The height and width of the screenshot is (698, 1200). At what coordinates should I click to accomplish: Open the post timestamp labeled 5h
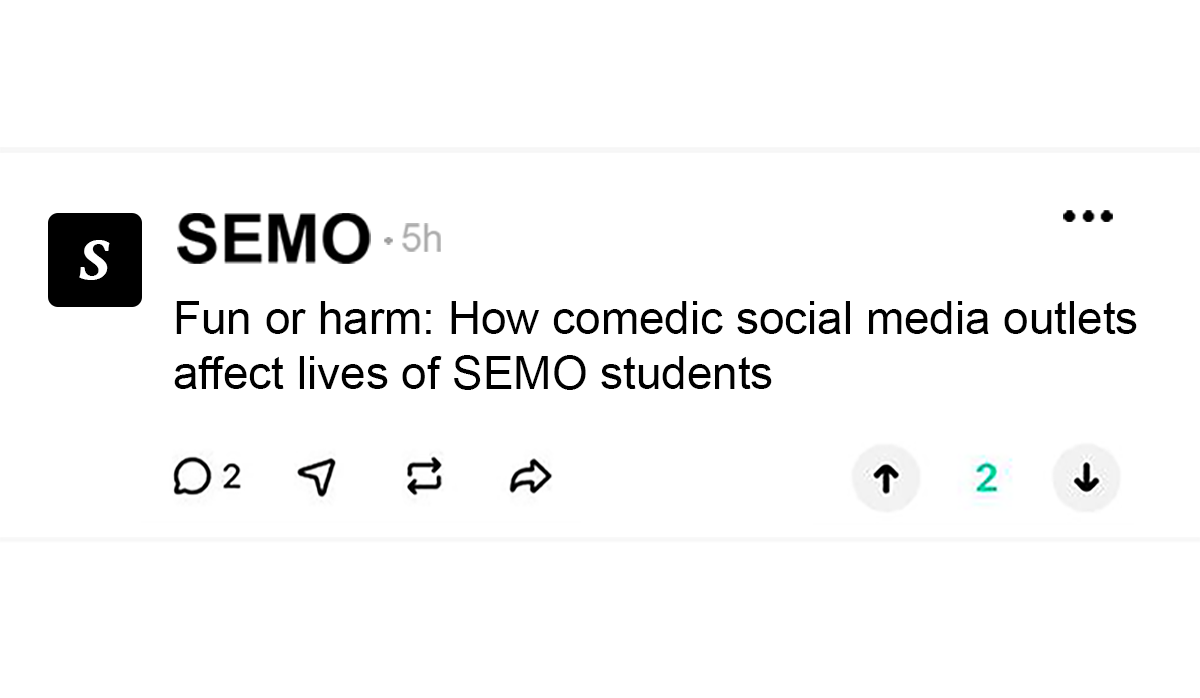click(x=423, y=240)
